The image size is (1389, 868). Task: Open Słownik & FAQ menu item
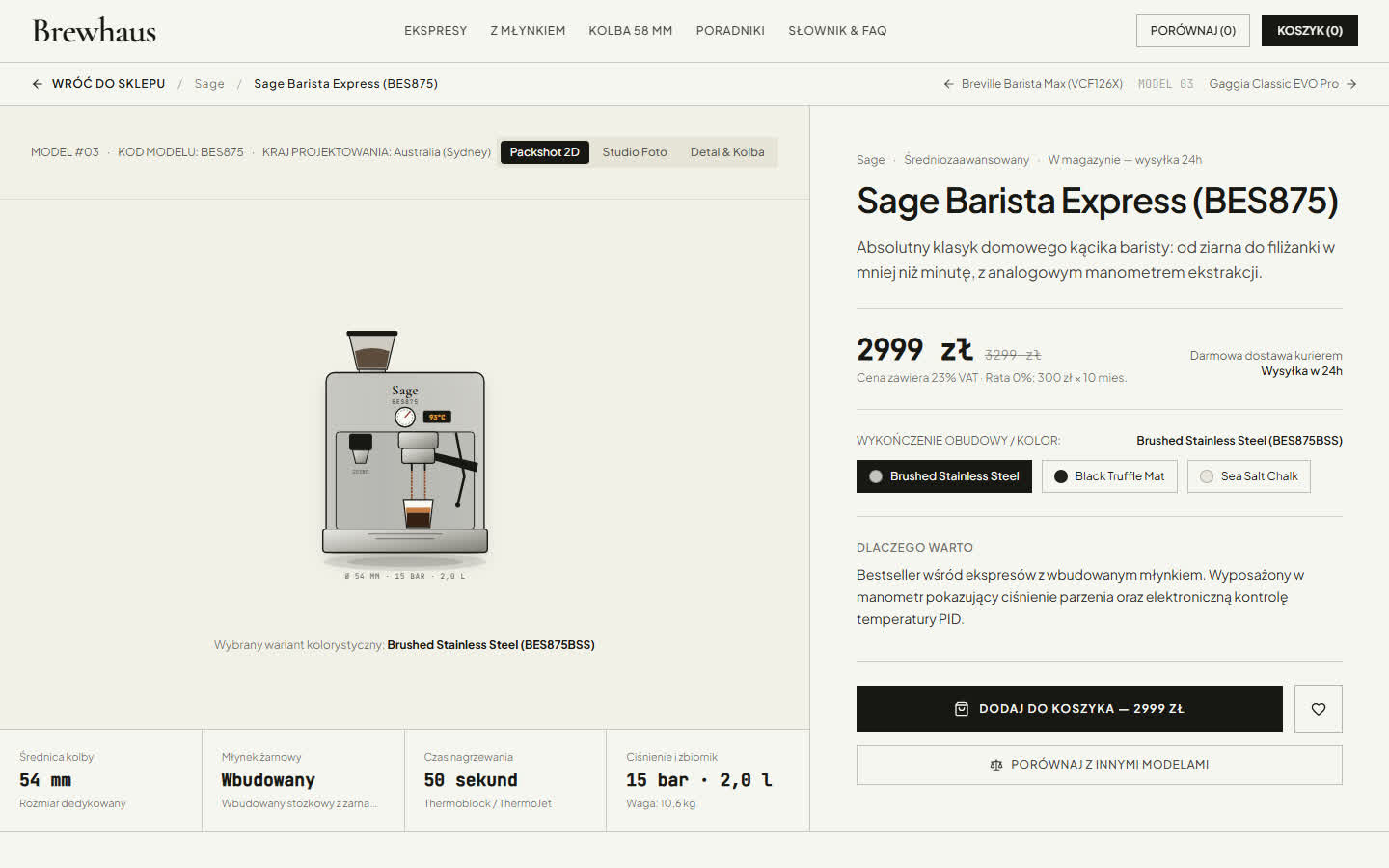coord(837,31)
